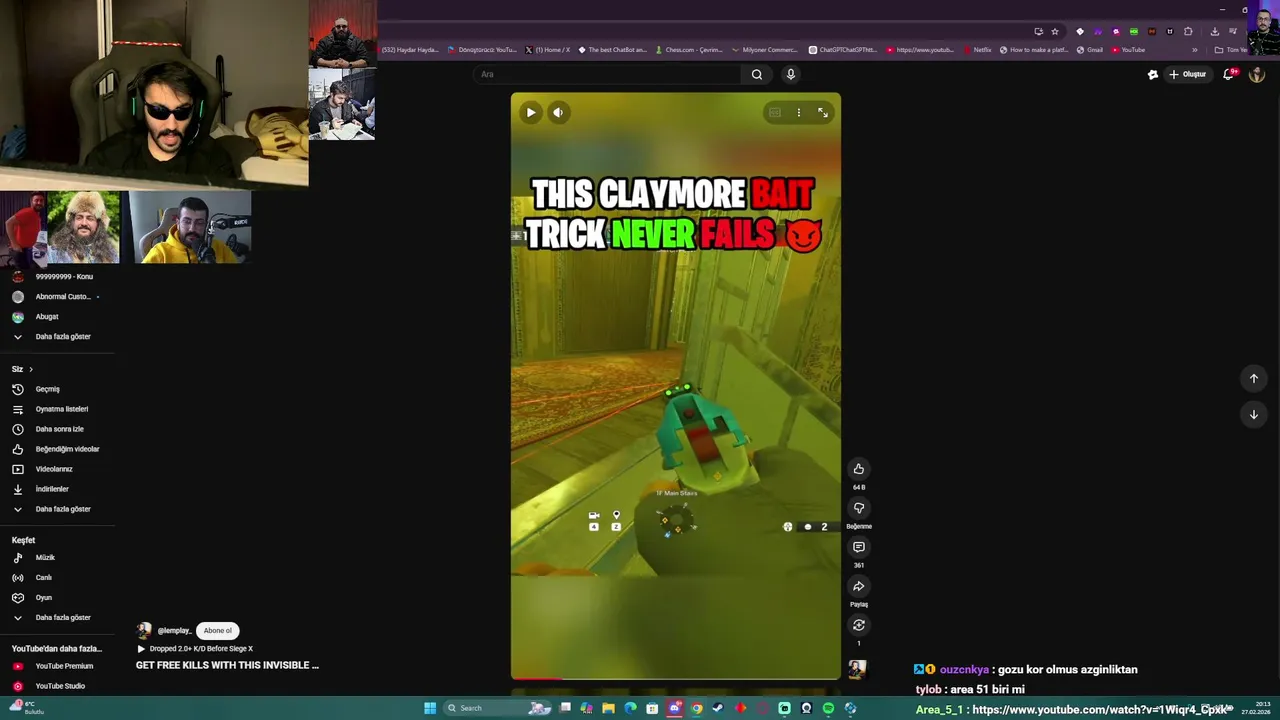Image resolution: width=1280 pixels, height=720 pixels.
Task: Start voice search with microphone icon
Action: tap(790, 74)
